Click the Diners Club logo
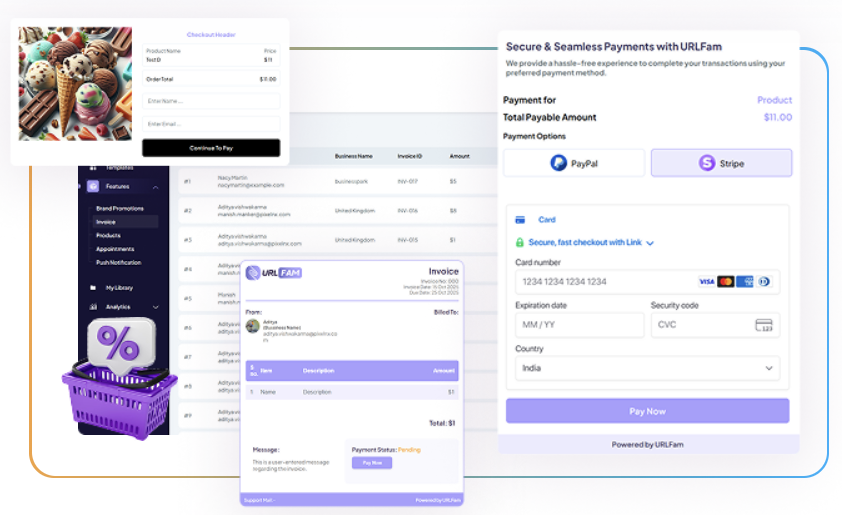Image resolution: width=842 pixels, height=515 pixels. (x=764, y=281)
